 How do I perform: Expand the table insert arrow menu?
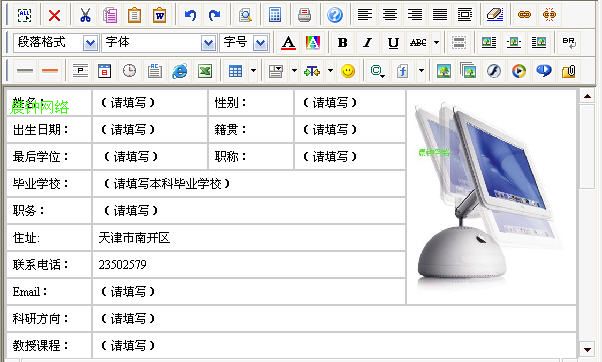(x=253, y=71)
